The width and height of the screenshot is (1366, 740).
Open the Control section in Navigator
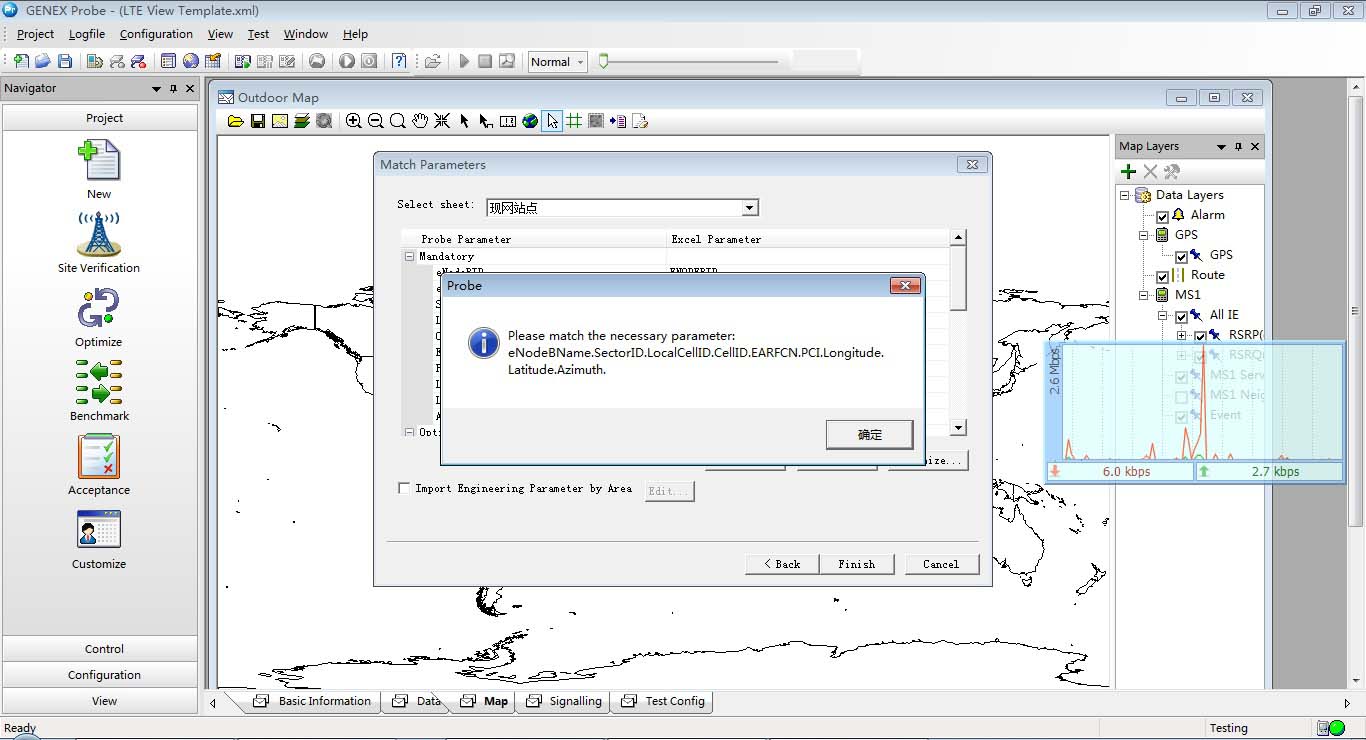104,649
